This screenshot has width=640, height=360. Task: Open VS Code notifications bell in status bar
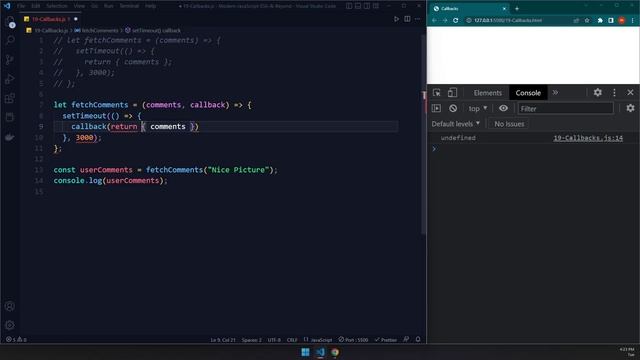[x=418, y=340]
